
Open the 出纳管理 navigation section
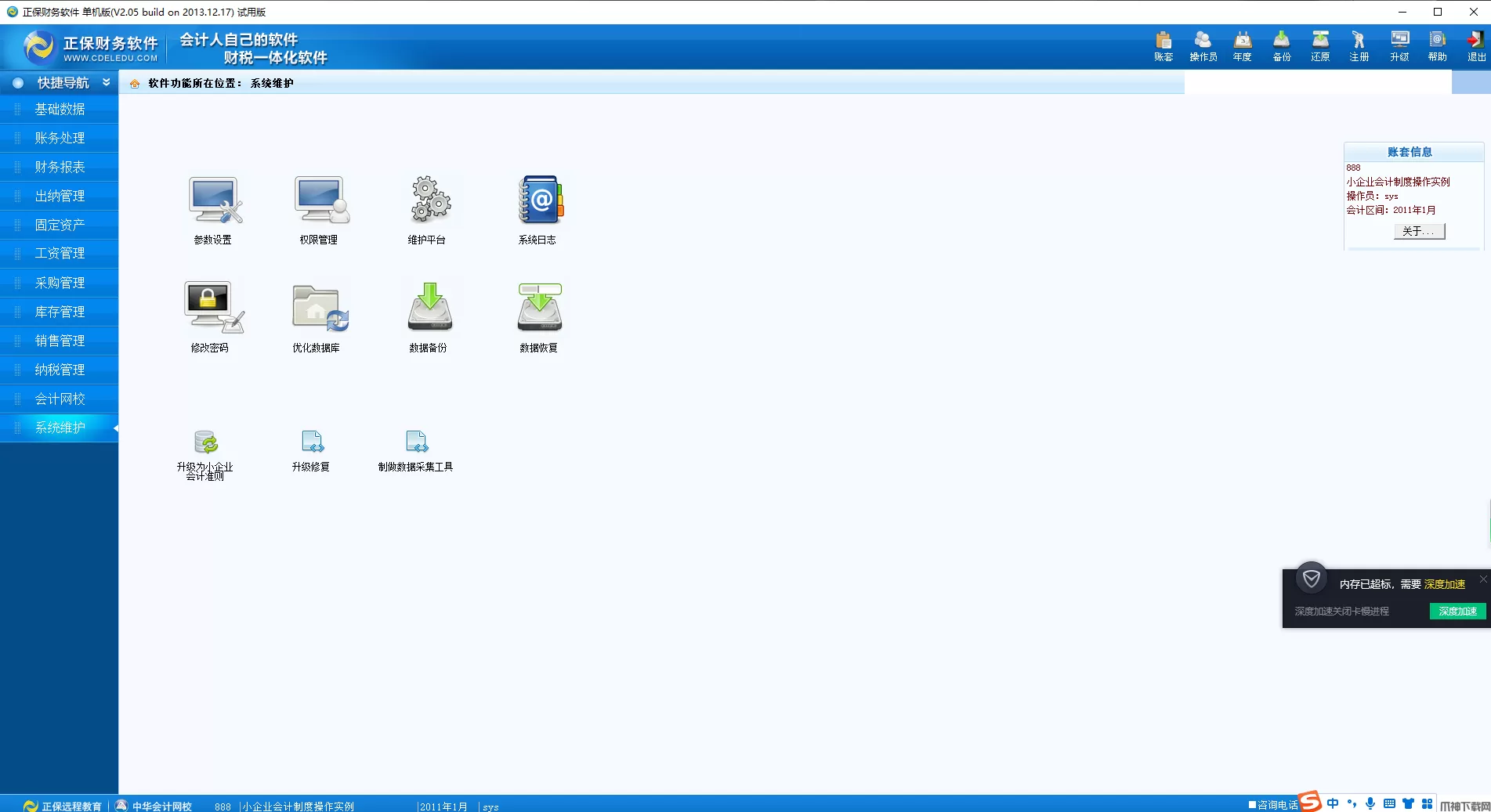click(x=60, y=196)
